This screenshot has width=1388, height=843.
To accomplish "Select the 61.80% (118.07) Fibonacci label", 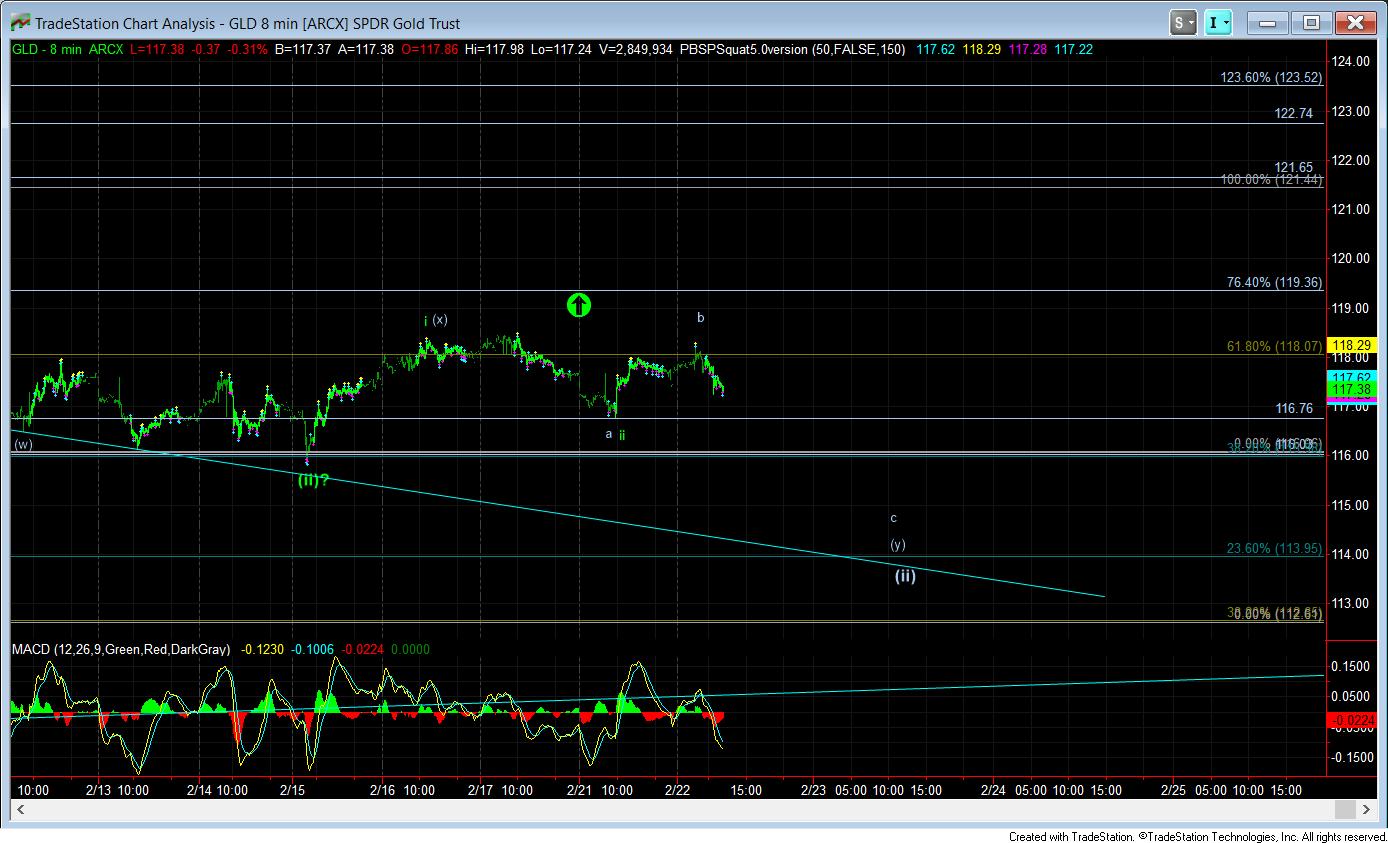I will 1274,346.
